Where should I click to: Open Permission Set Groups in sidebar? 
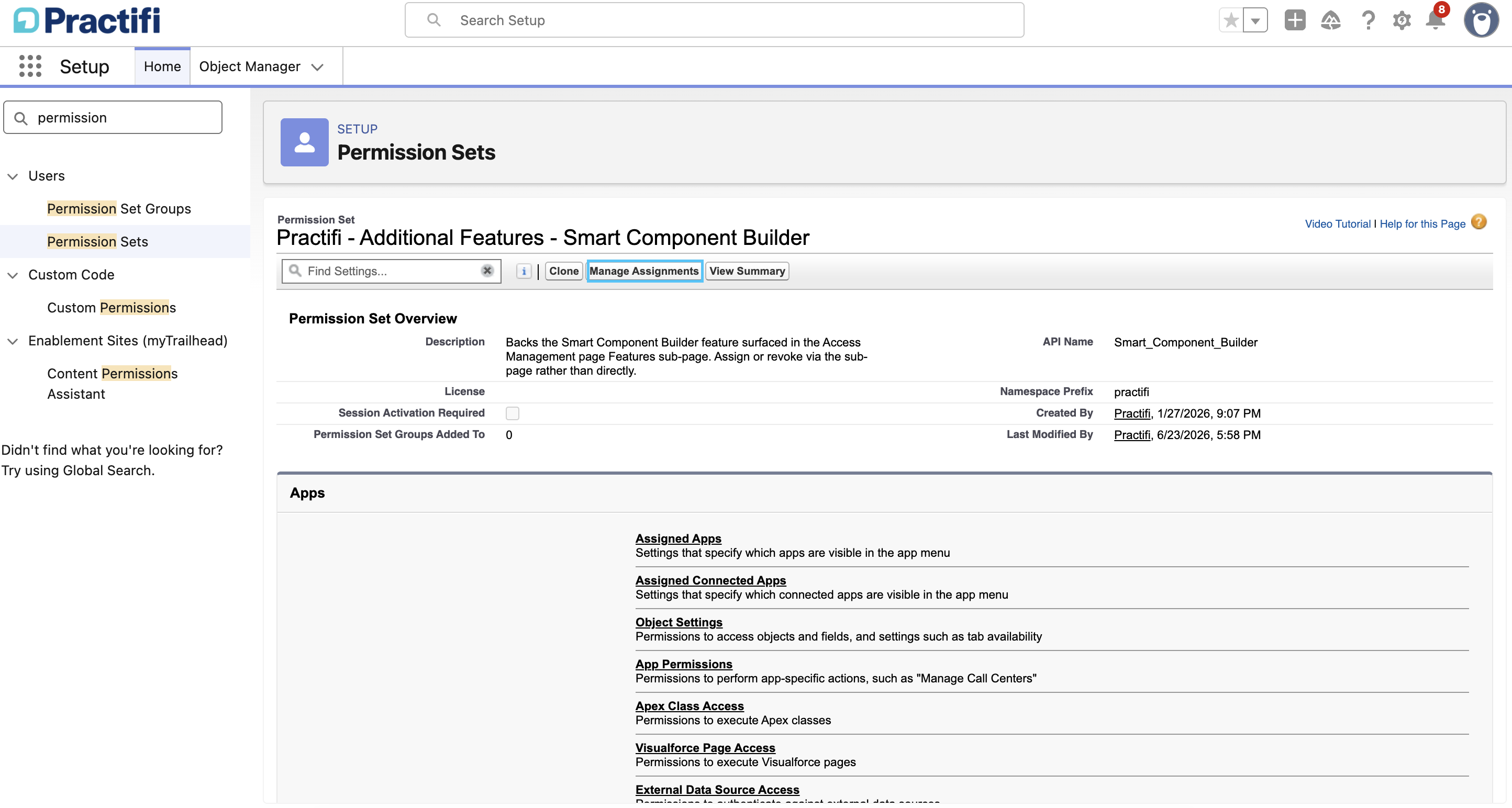coord(119,209)
